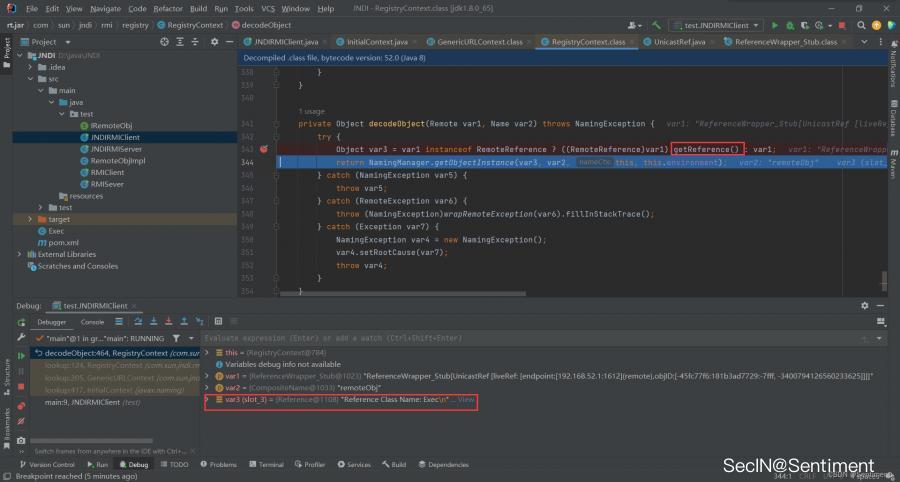Click View link on var3 value
The image size is (900, 482).
point(466,399)
